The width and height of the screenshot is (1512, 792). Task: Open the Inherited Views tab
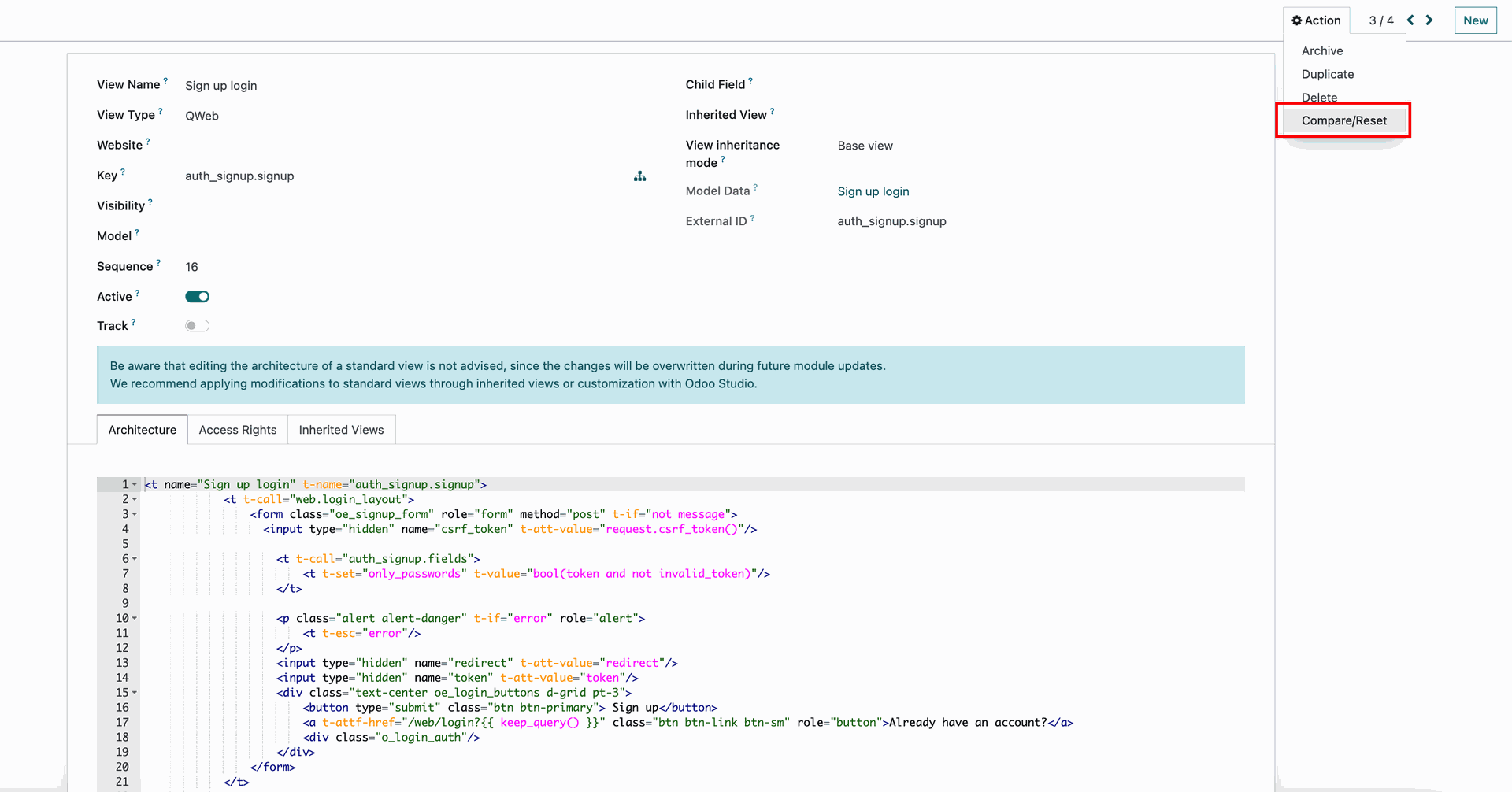point(341,430)
